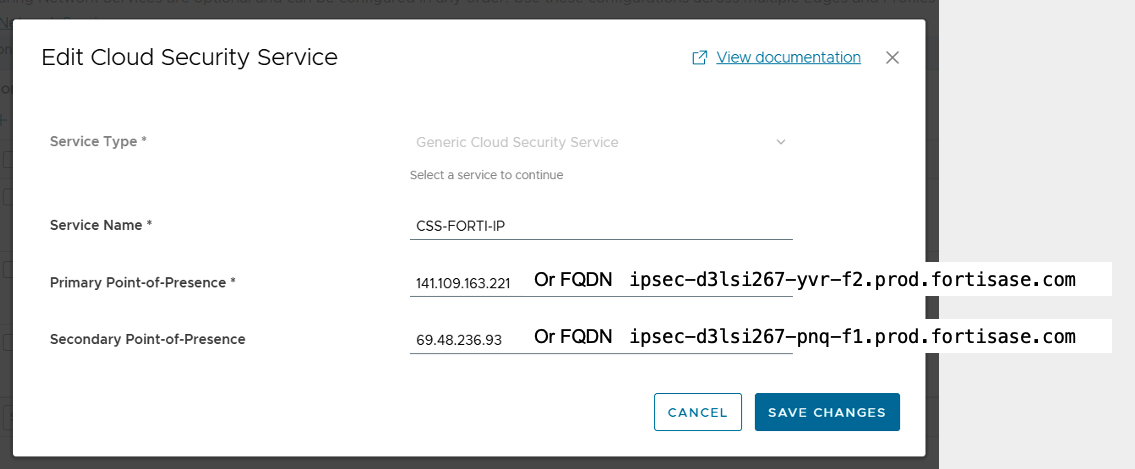Click 'Or FQDN' beside the primary IP
1135x469 pixels.
573,280
